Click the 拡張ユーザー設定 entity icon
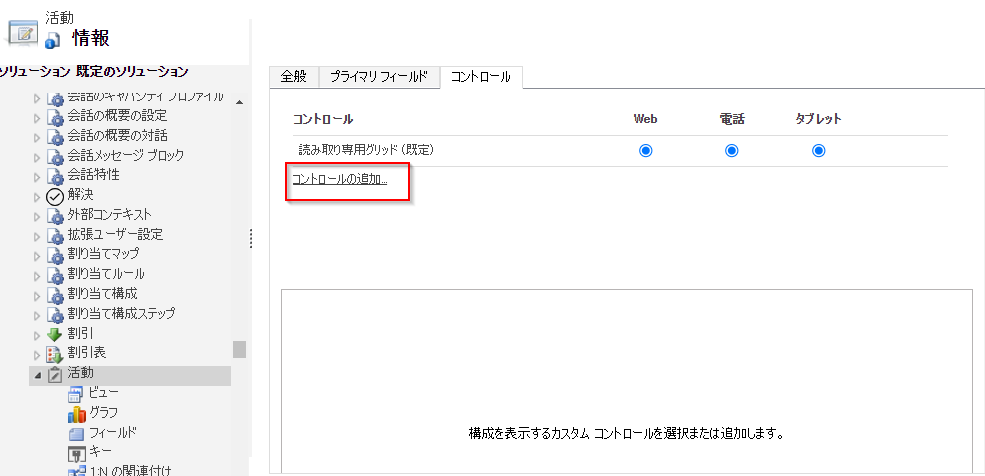 pos(56,235)
